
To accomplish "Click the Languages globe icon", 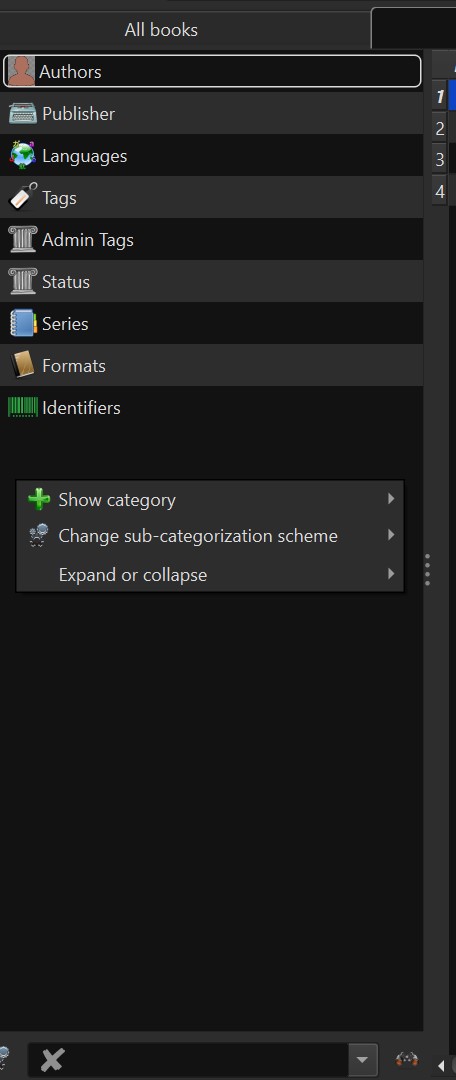I will (x=23, y=156).
